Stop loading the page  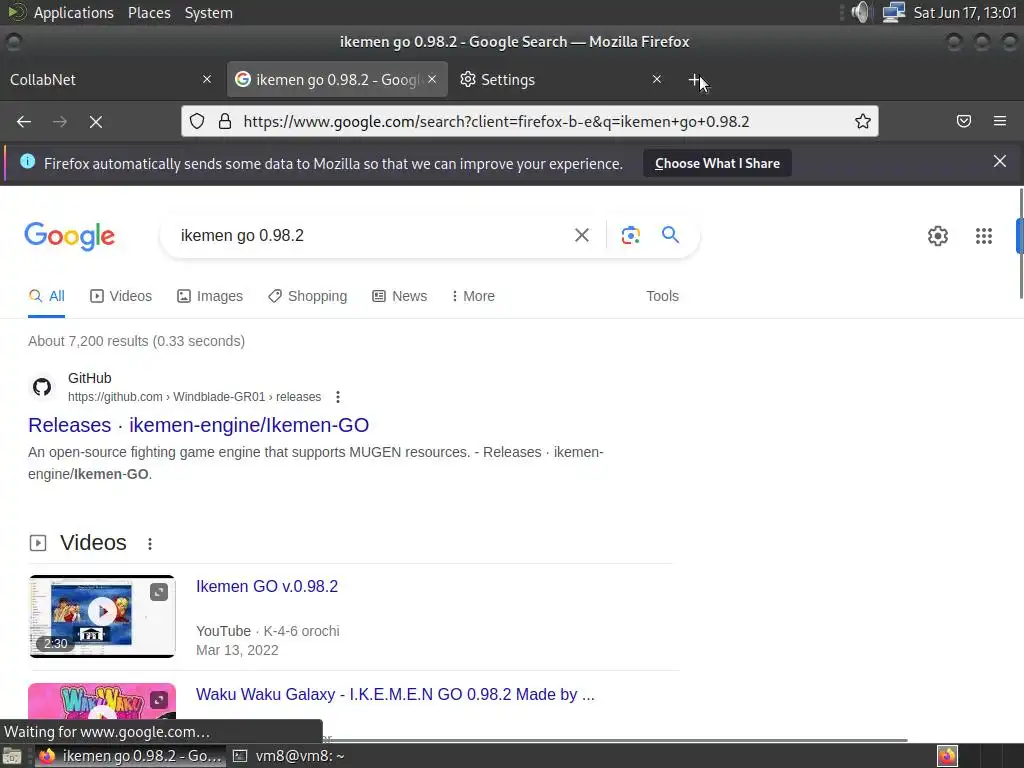96,121
